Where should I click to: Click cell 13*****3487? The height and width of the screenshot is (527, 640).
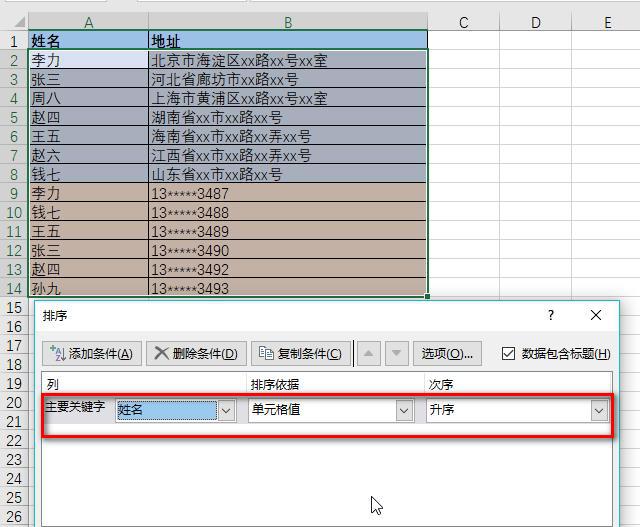click(x=288, y=193)
